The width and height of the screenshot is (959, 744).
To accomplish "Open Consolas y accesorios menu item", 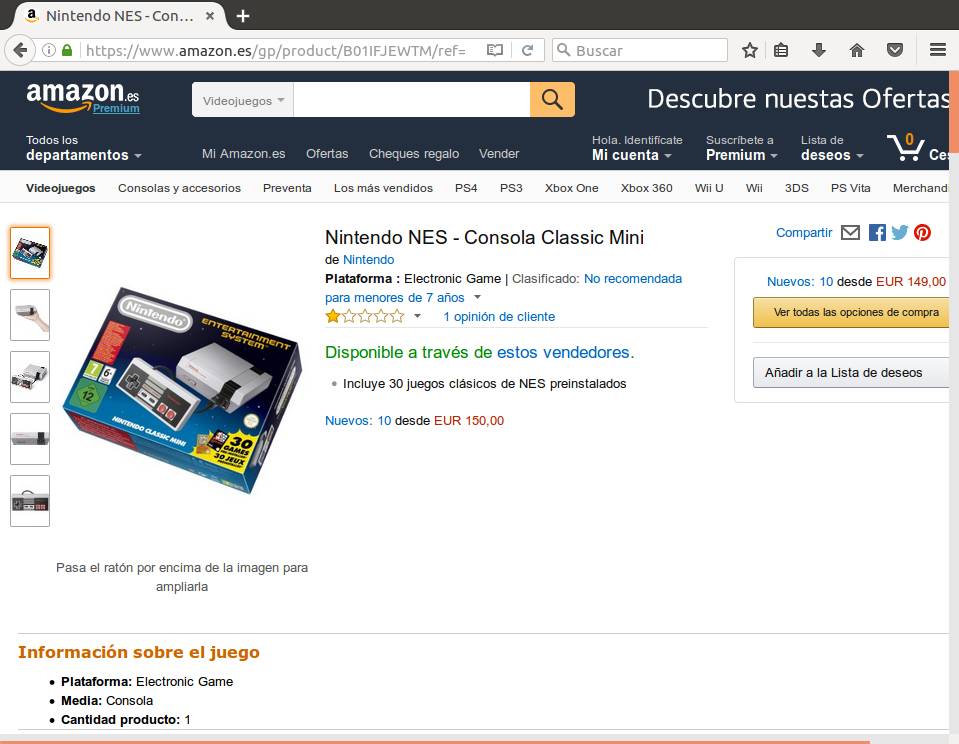I will coord(179,188).
